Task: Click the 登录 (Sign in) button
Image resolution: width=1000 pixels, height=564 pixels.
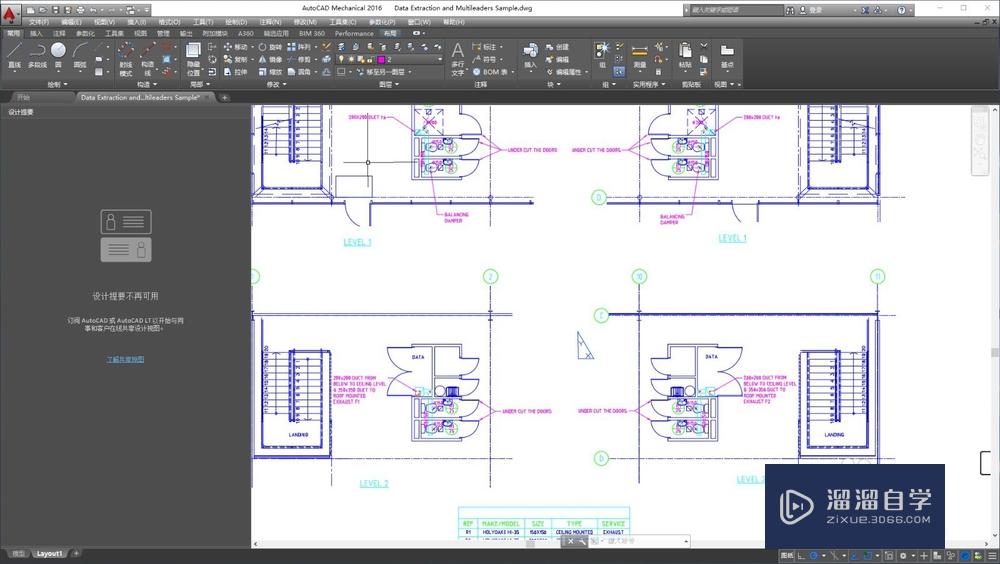Action: click(810, 10)
